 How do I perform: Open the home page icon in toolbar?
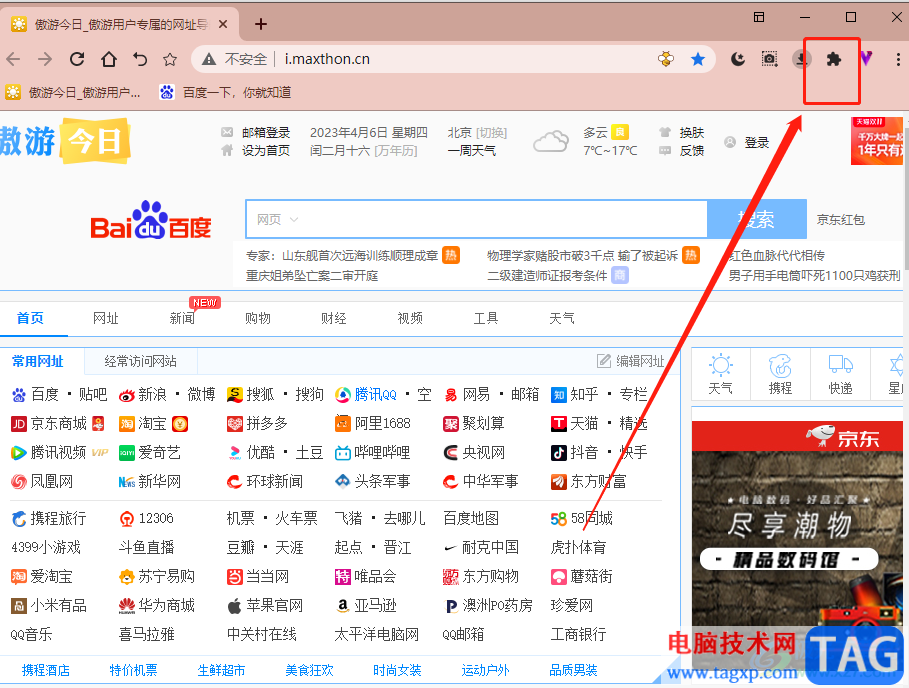coord(108,59)
